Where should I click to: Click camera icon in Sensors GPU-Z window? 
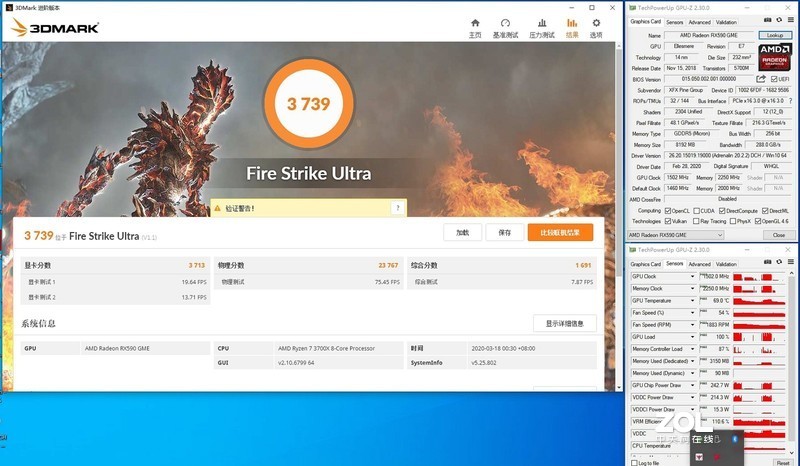click(767, 262)
